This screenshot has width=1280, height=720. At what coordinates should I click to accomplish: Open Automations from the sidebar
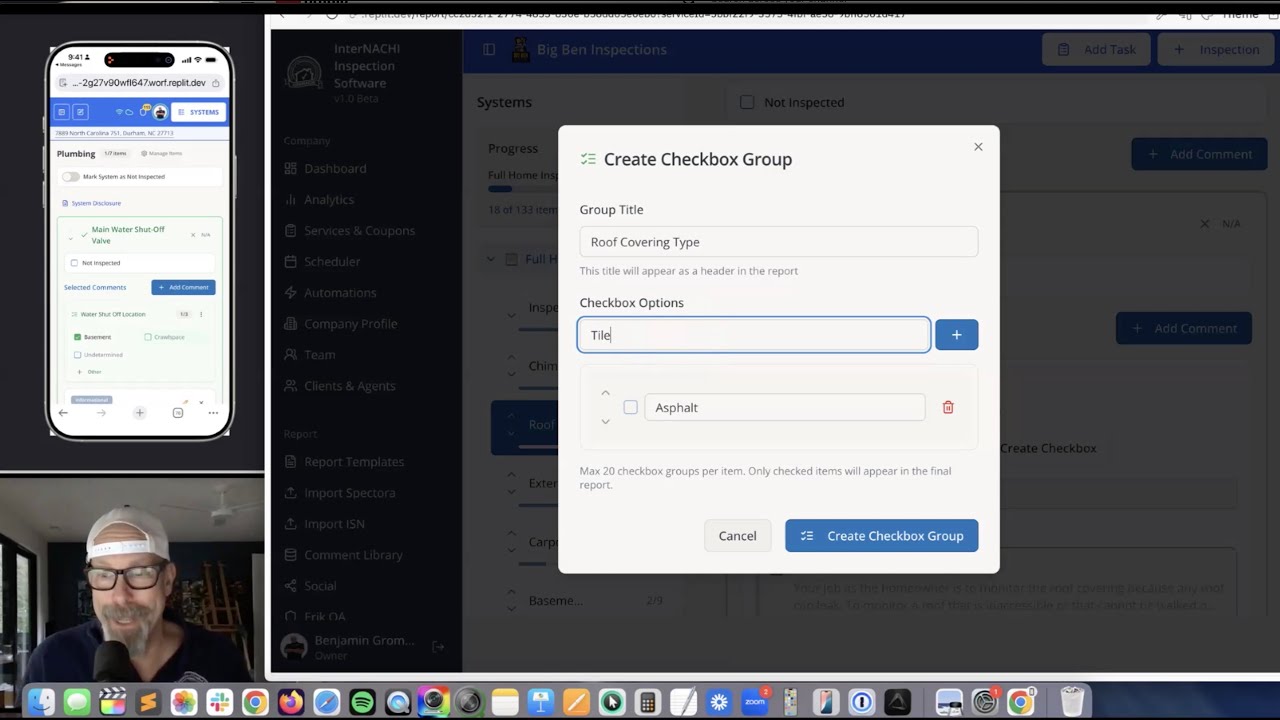[x=330, y=293]
